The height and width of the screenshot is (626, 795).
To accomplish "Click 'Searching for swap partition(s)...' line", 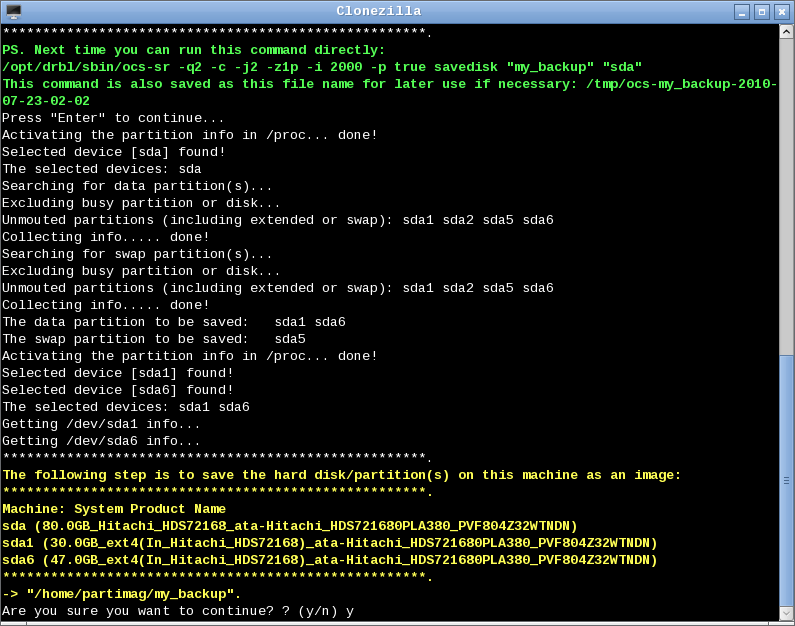I will click(x=137, y=254).
